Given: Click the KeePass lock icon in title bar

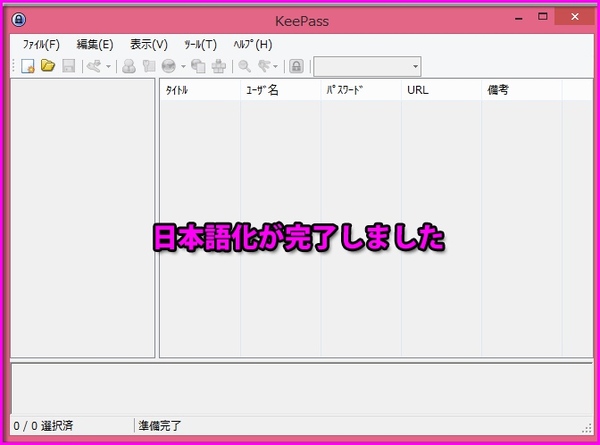Looking at the screenshot, I should pyautogui.click(x=19, y=19).
